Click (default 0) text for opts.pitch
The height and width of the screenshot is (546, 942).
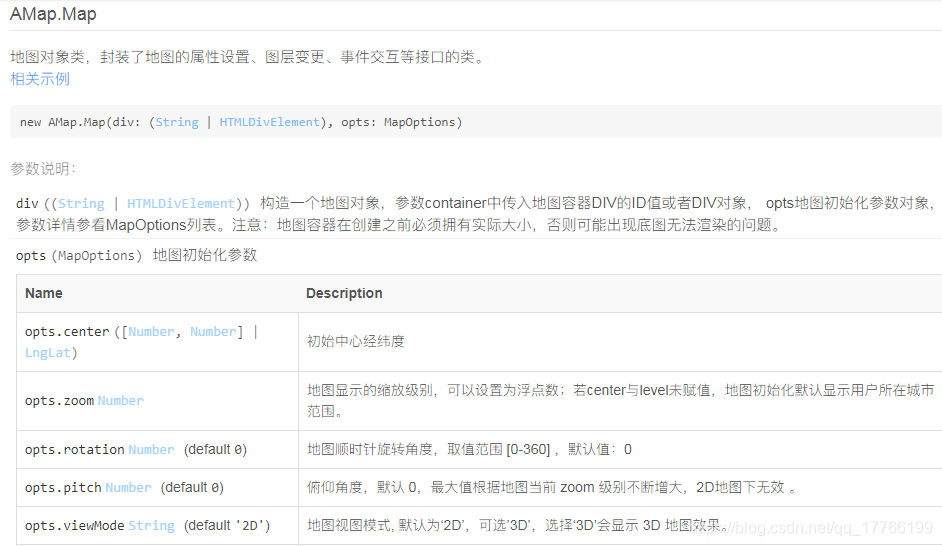coord(192,487)
